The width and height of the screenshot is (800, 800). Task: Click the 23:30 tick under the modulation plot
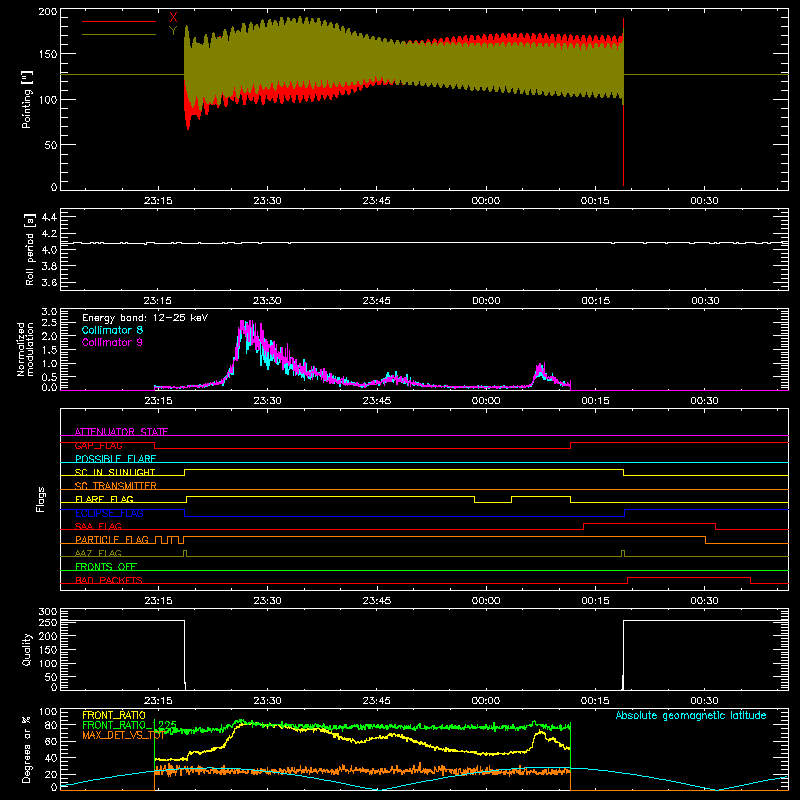pyautogui.click(x=267, y=401)
